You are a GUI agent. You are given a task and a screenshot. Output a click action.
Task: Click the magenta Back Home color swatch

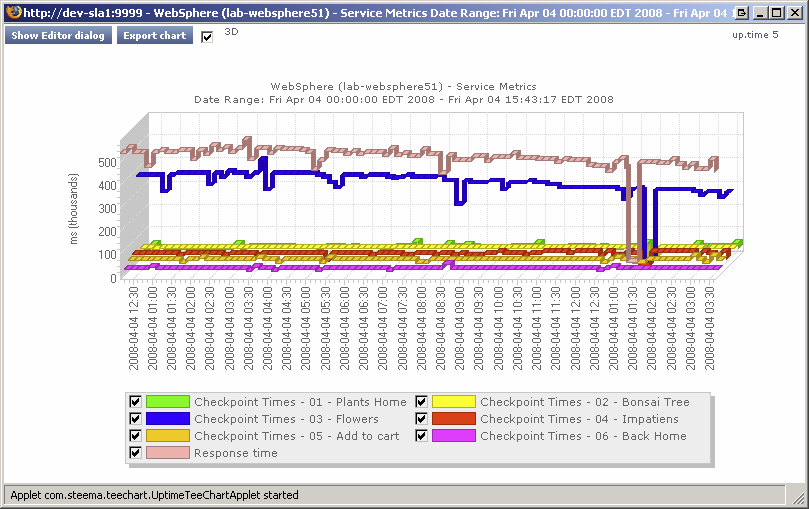454,436
